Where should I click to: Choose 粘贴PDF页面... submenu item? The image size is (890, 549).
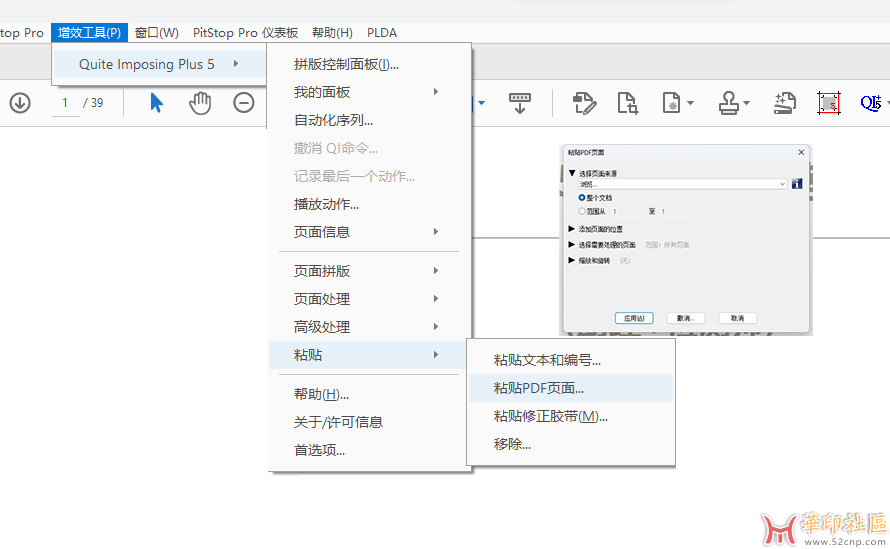click(x=571, y=388)
